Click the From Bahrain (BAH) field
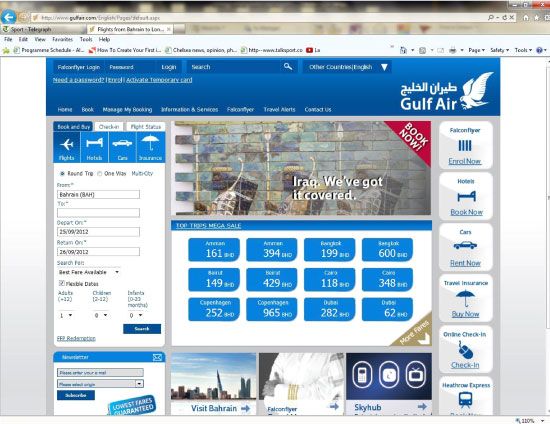550x424 pixels. coord(98,194)
